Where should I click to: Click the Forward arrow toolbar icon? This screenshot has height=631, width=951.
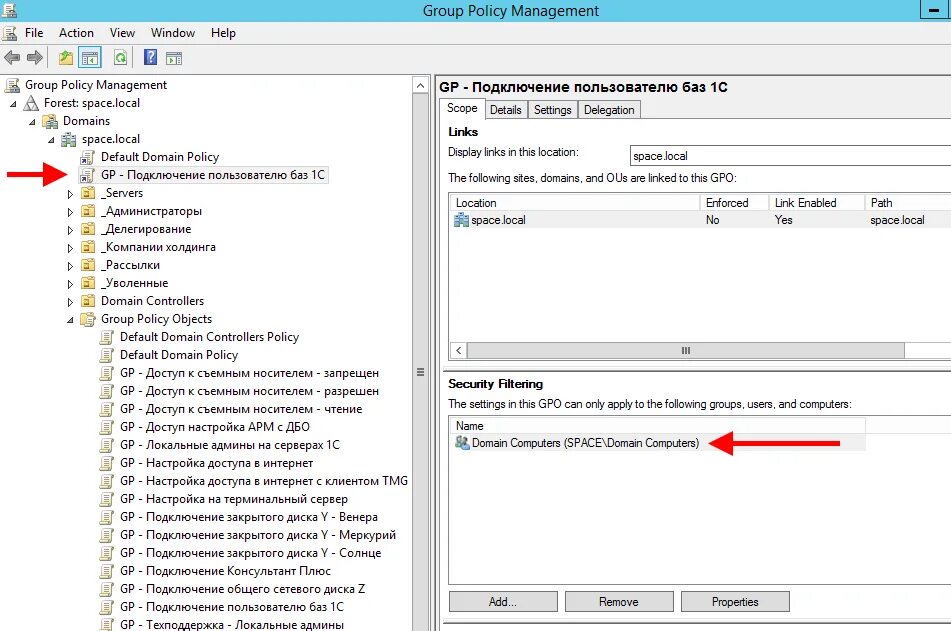[x=35, y=58]
